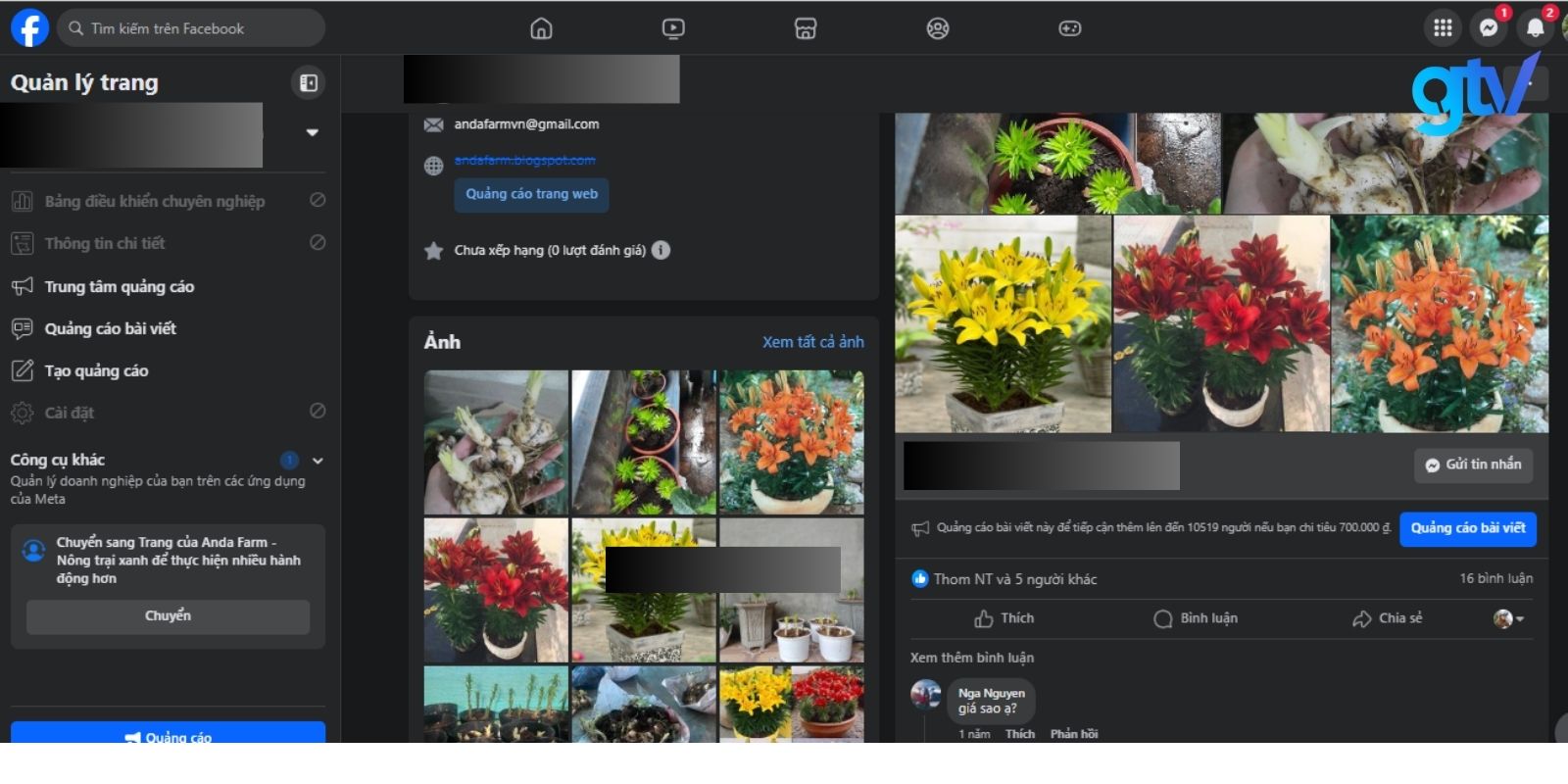Click the Facebook logo icon

point(29,28)
